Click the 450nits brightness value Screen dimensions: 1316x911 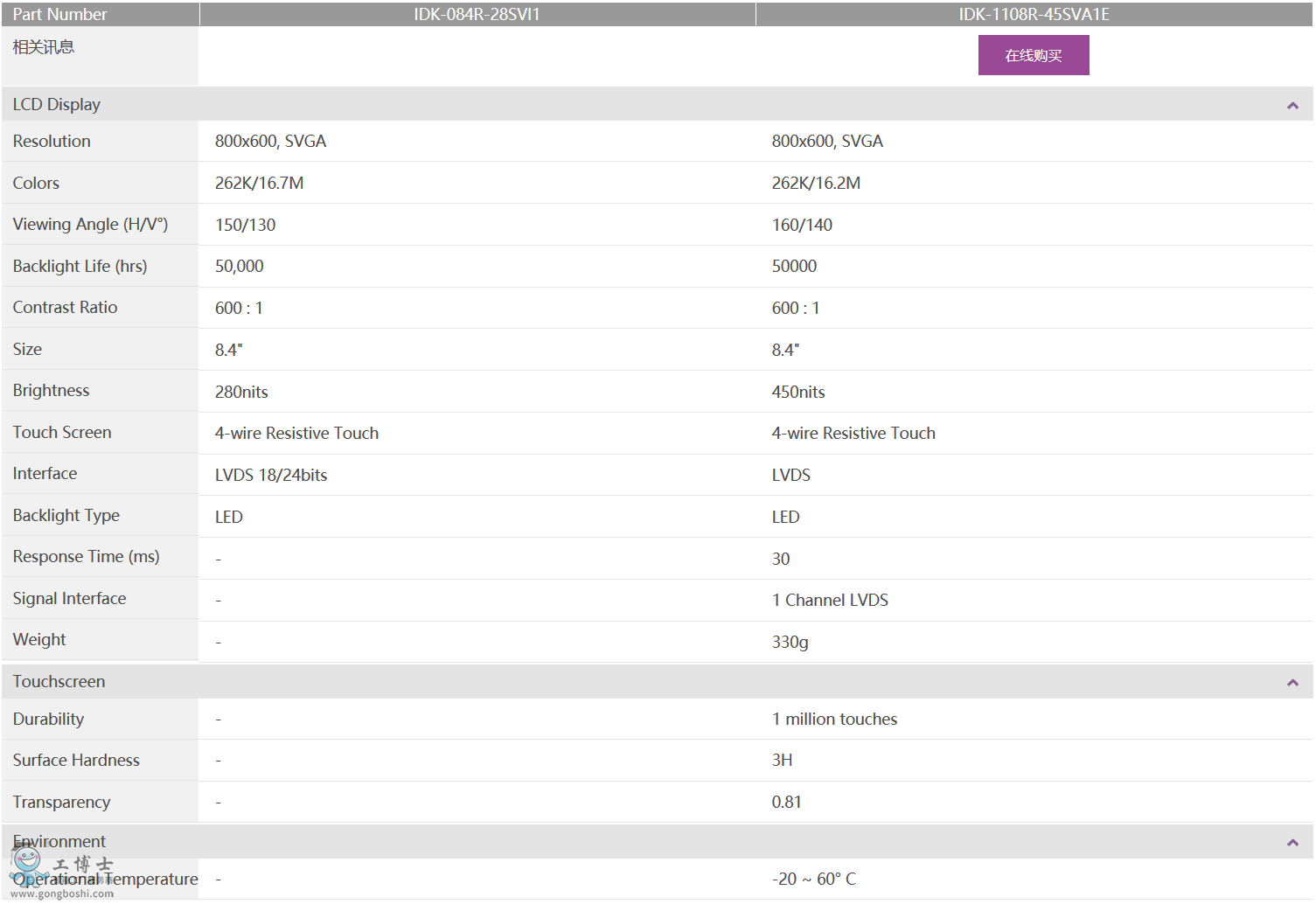[797, 392]
